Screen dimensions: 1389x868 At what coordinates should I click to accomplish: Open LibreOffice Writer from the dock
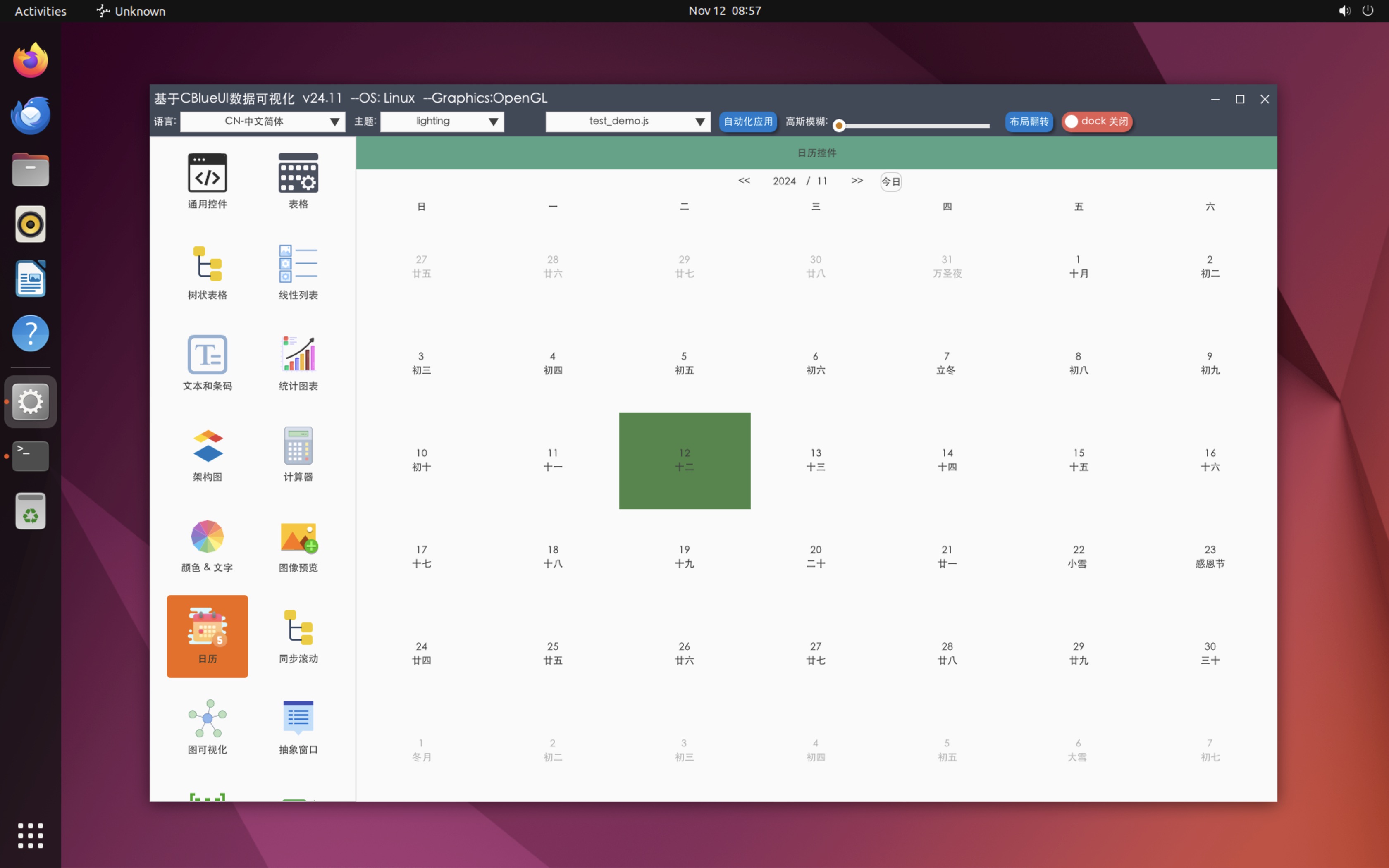[31, 279]
